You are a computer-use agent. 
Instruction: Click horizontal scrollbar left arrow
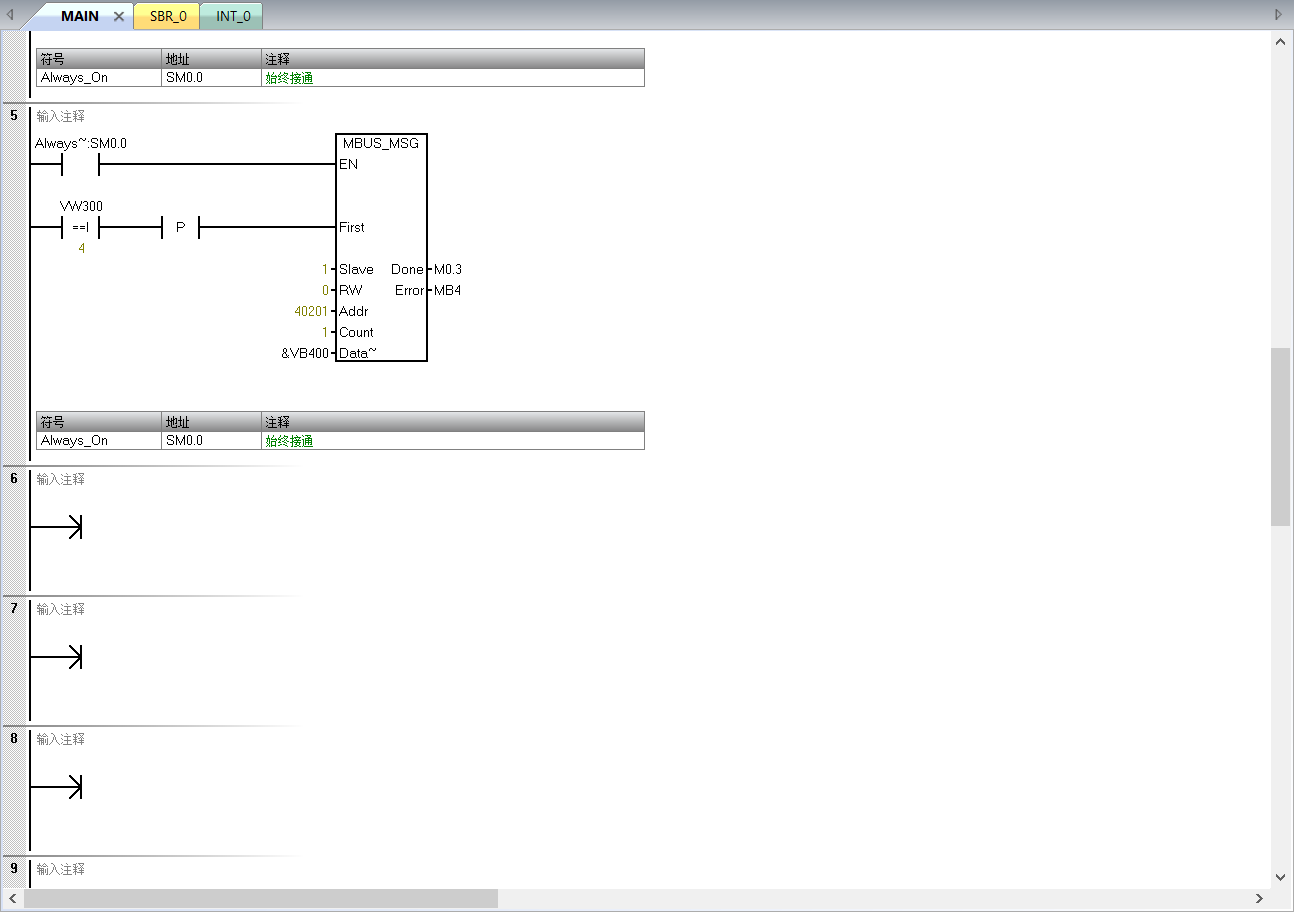click(12, 898)
